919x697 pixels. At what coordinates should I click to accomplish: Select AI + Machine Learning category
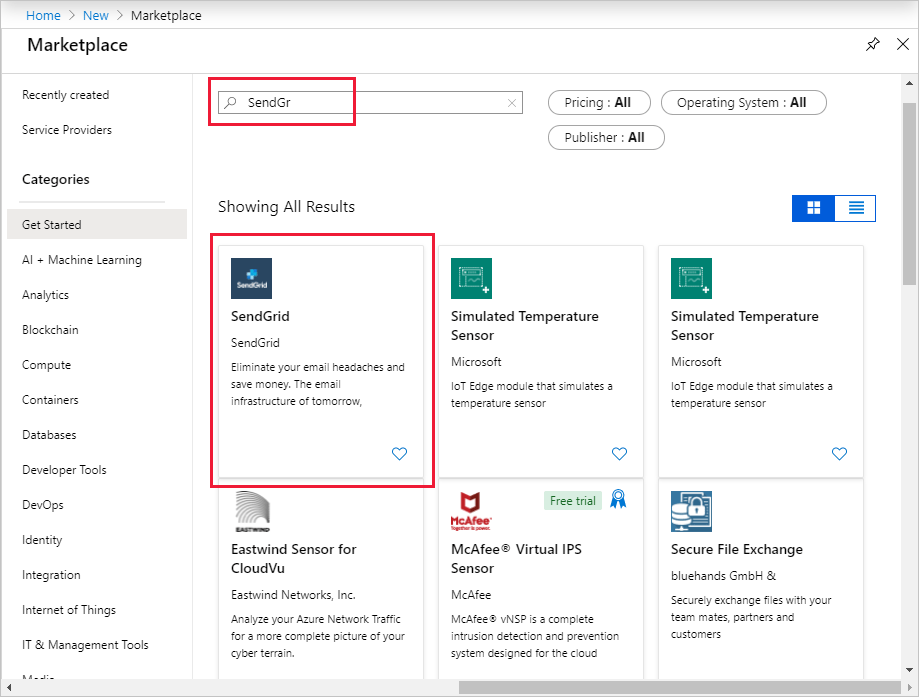click(82, 260)
